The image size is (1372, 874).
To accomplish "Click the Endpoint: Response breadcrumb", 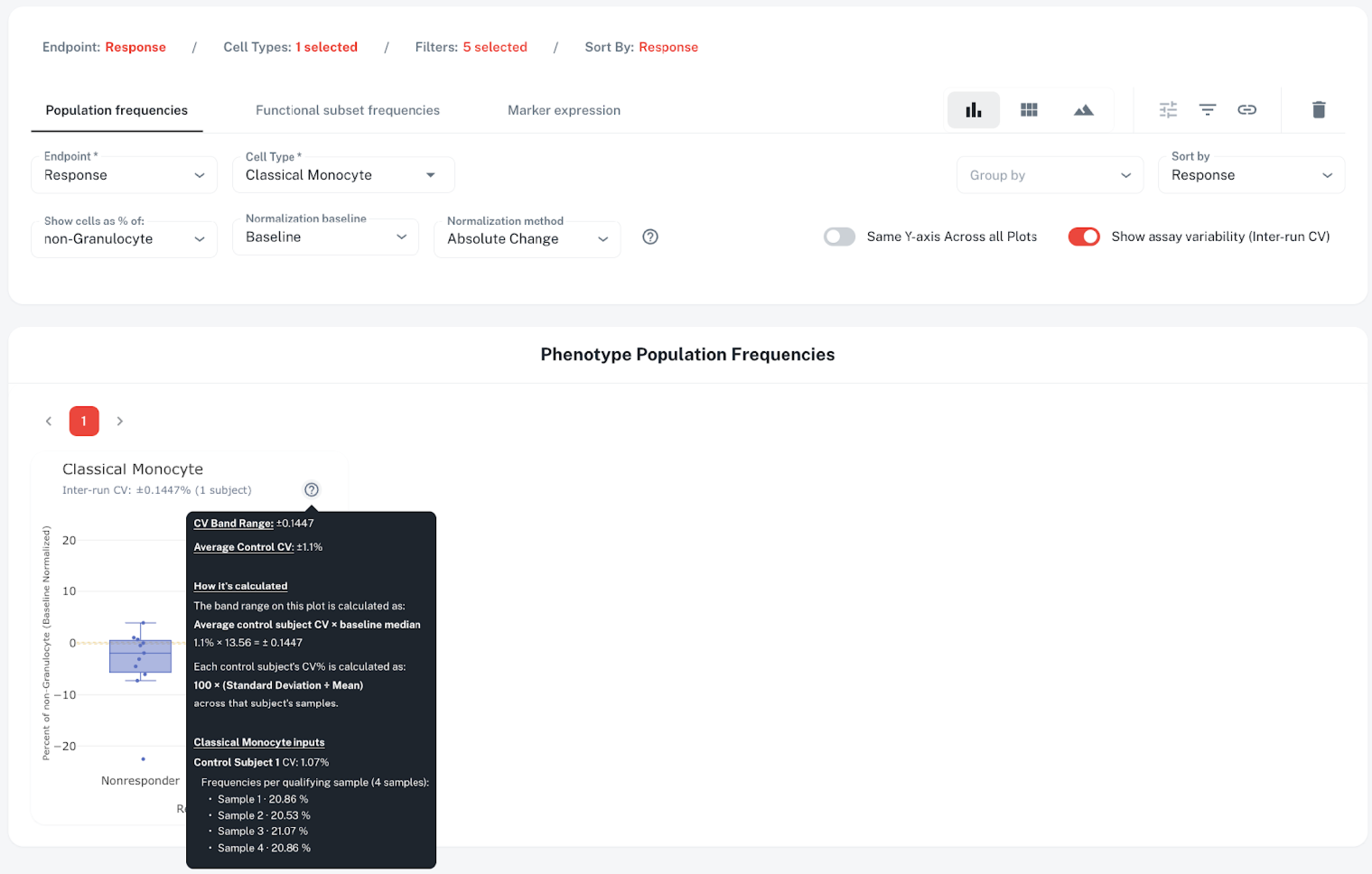I will (x=104, y=47).
